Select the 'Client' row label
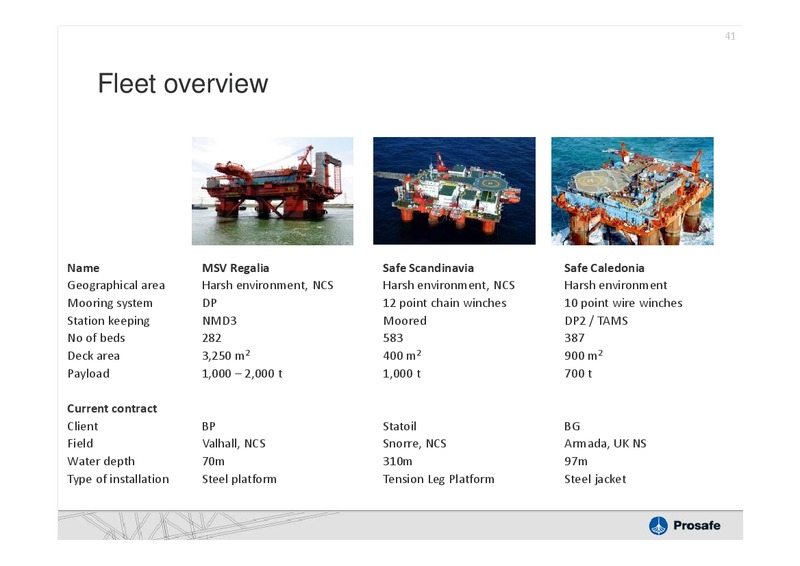 point(82,426)
